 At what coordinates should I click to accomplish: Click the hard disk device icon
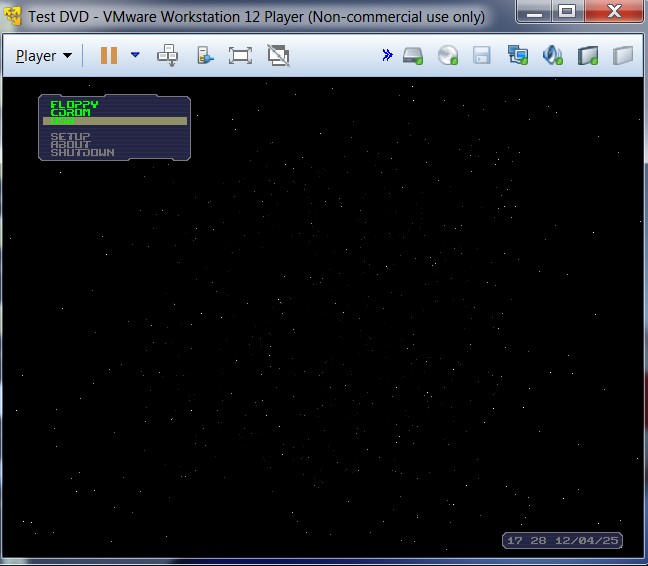coord(414,56)
